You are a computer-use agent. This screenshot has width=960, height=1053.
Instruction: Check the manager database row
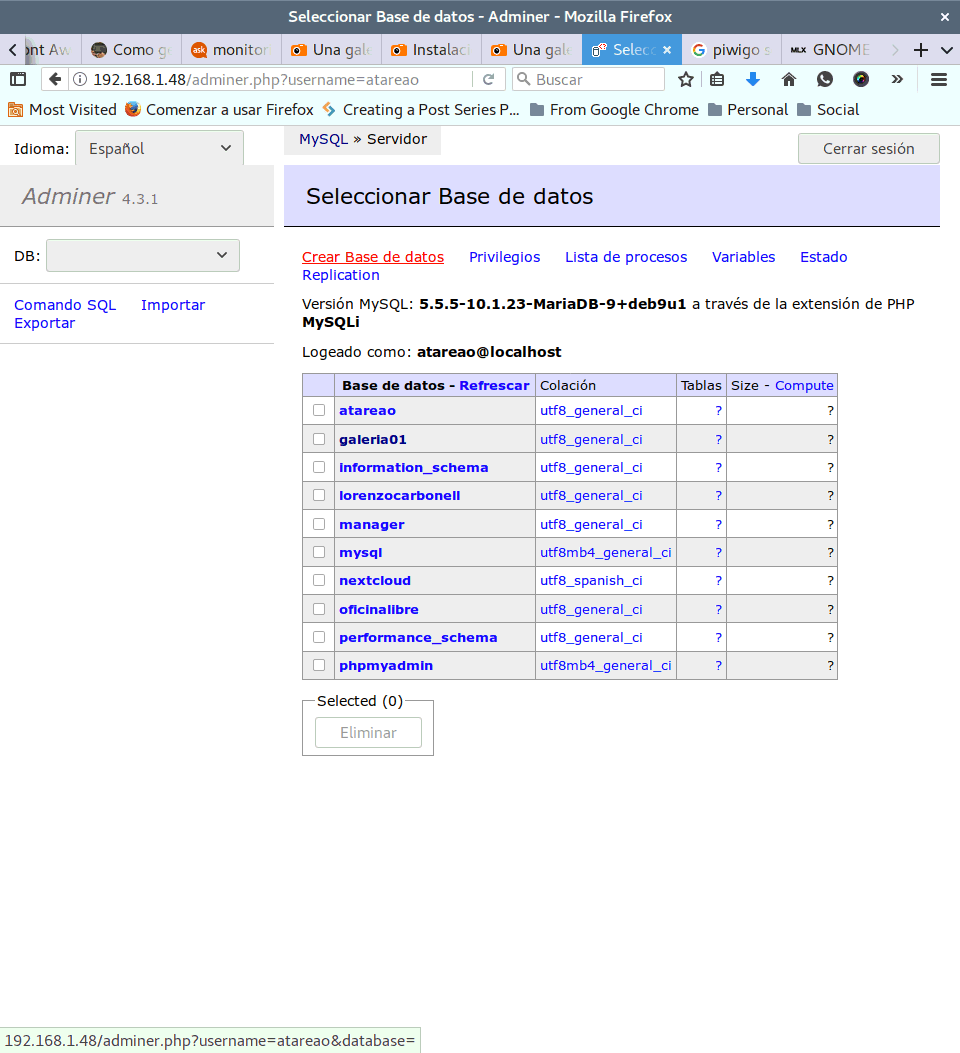click(319, 524)
